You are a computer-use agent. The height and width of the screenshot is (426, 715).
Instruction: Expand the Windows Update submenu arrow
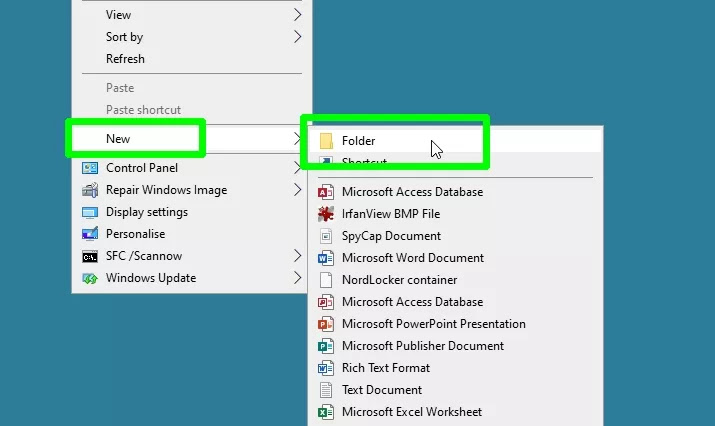tap(297, 278)
